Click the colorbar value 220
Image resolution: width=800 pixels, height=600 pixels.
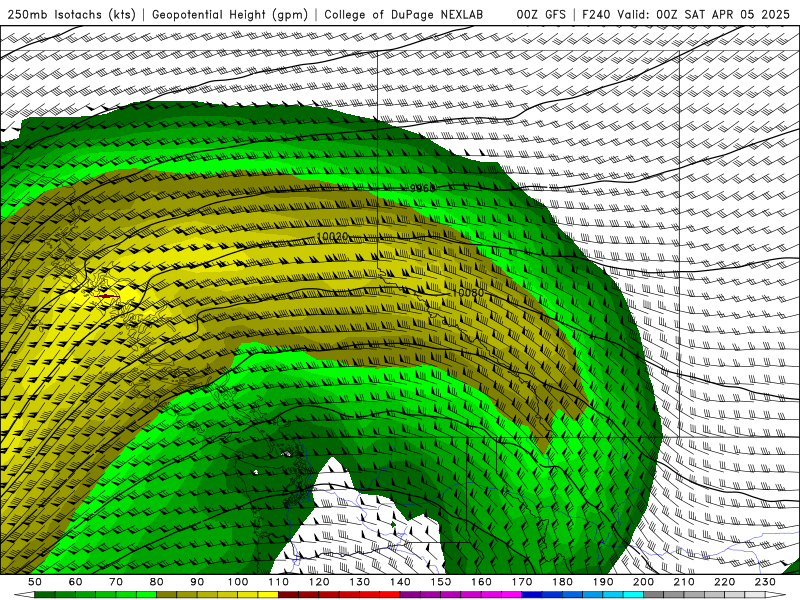[x=725, y=582]
